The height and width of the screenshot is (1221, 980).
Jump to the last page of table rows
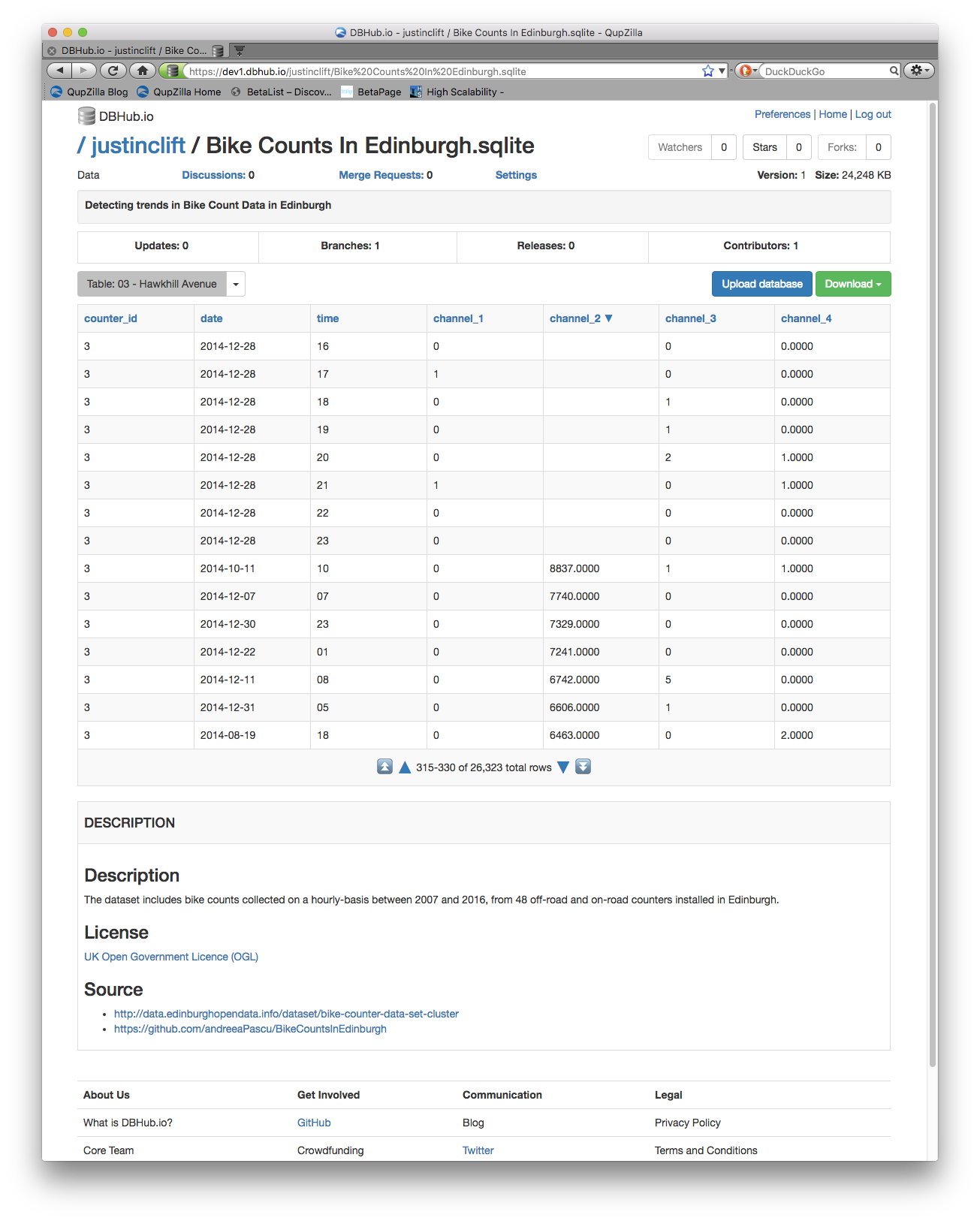click(583, 767)
